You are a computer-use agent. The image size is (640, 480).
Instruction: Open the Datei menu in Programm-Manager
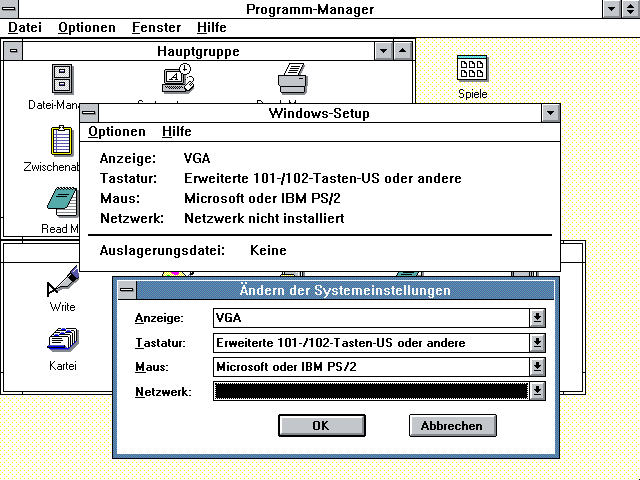pyautogui.click(x=24, y=27)
